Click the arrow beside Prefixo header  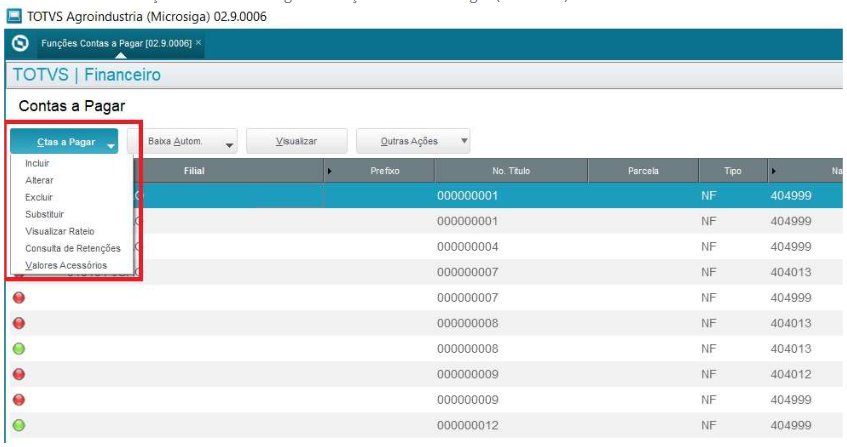pyautogui.click(x=330, y=171)
